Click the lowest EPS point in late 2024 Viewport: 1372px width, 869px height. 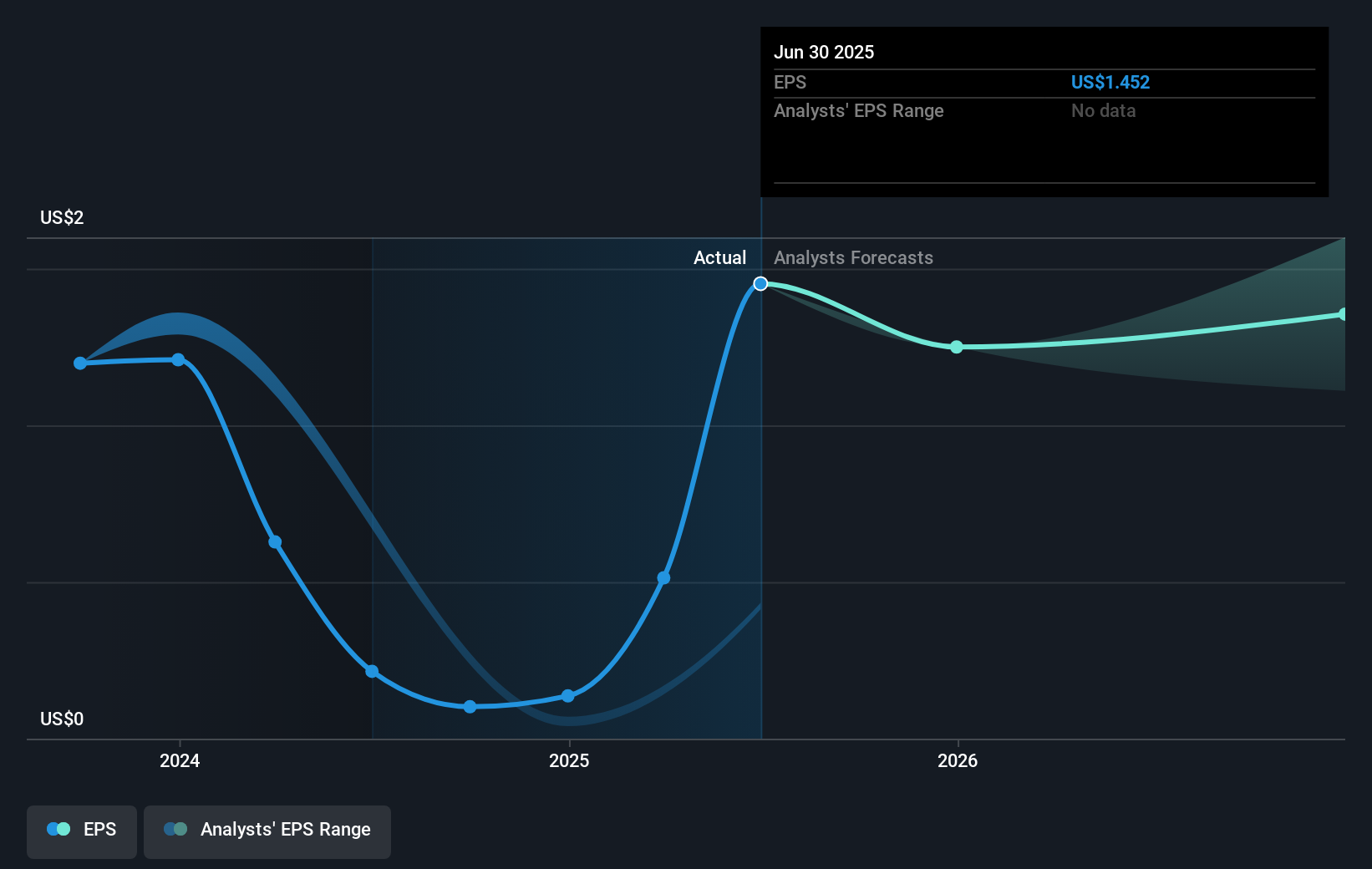click(x=470, y=707)
